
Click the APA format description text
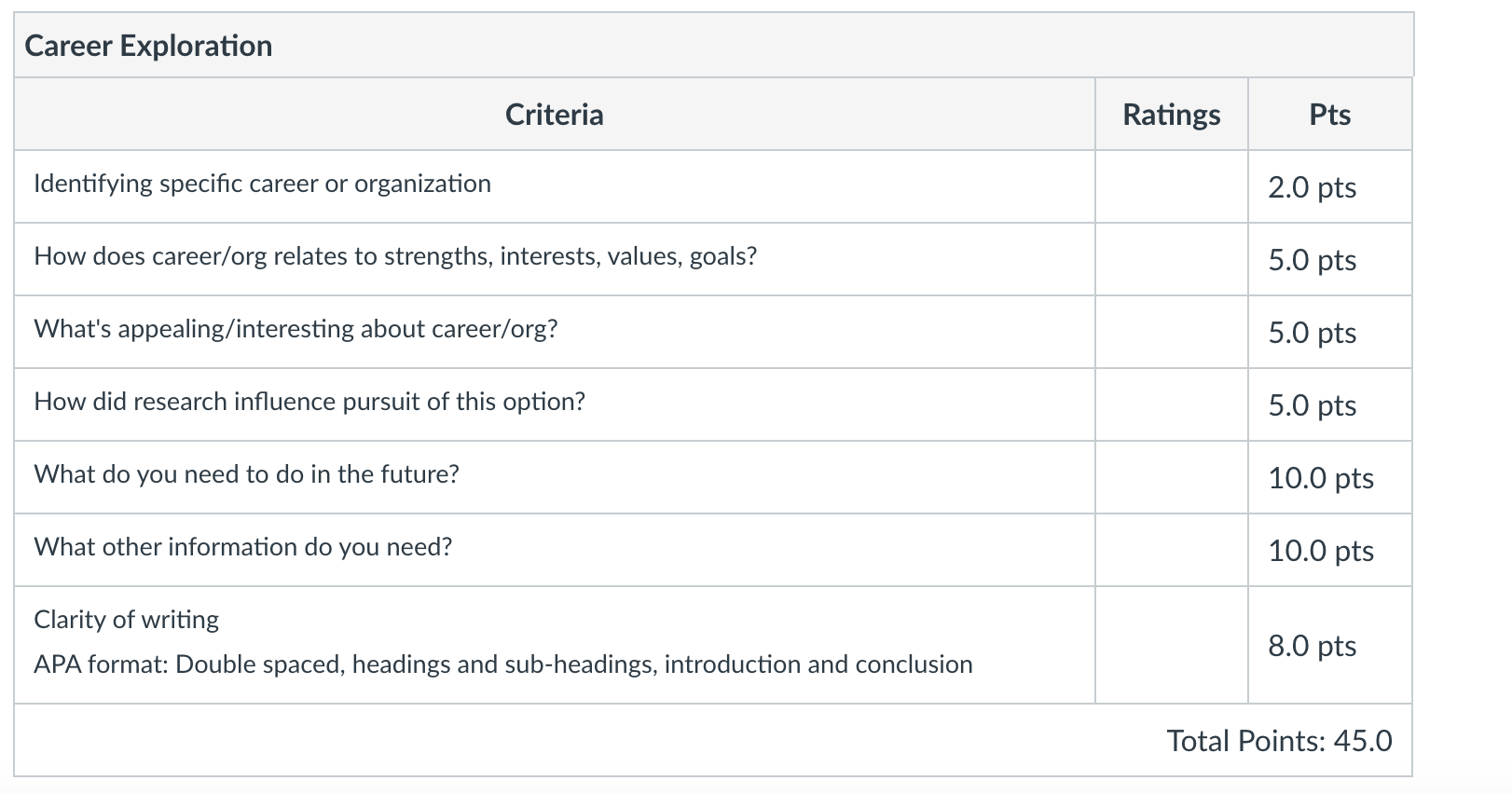click(502, 664)
